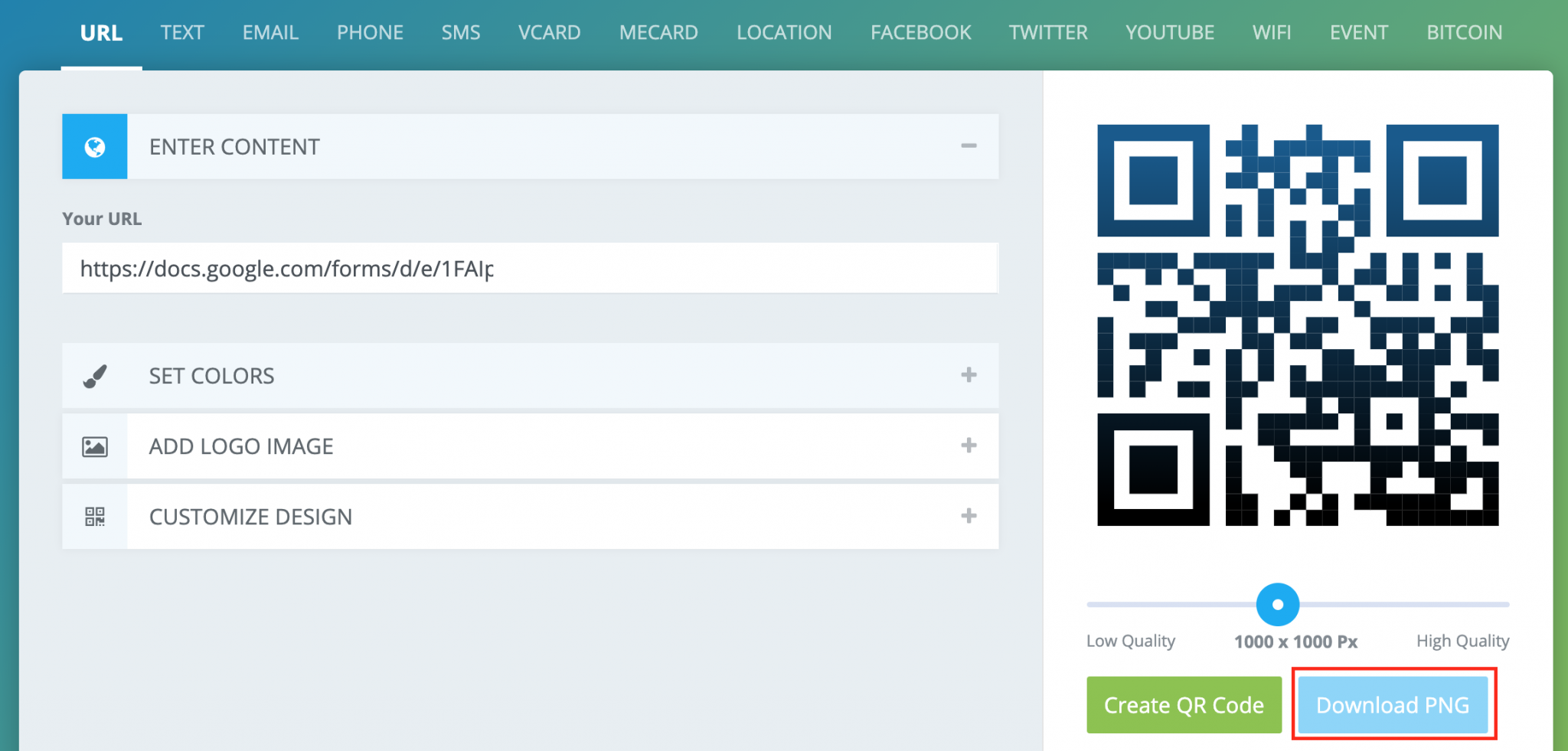The height and width of the screenshot is (751, 1568).
Task: Click the Create QR Code button
Action: [1184, 704]
